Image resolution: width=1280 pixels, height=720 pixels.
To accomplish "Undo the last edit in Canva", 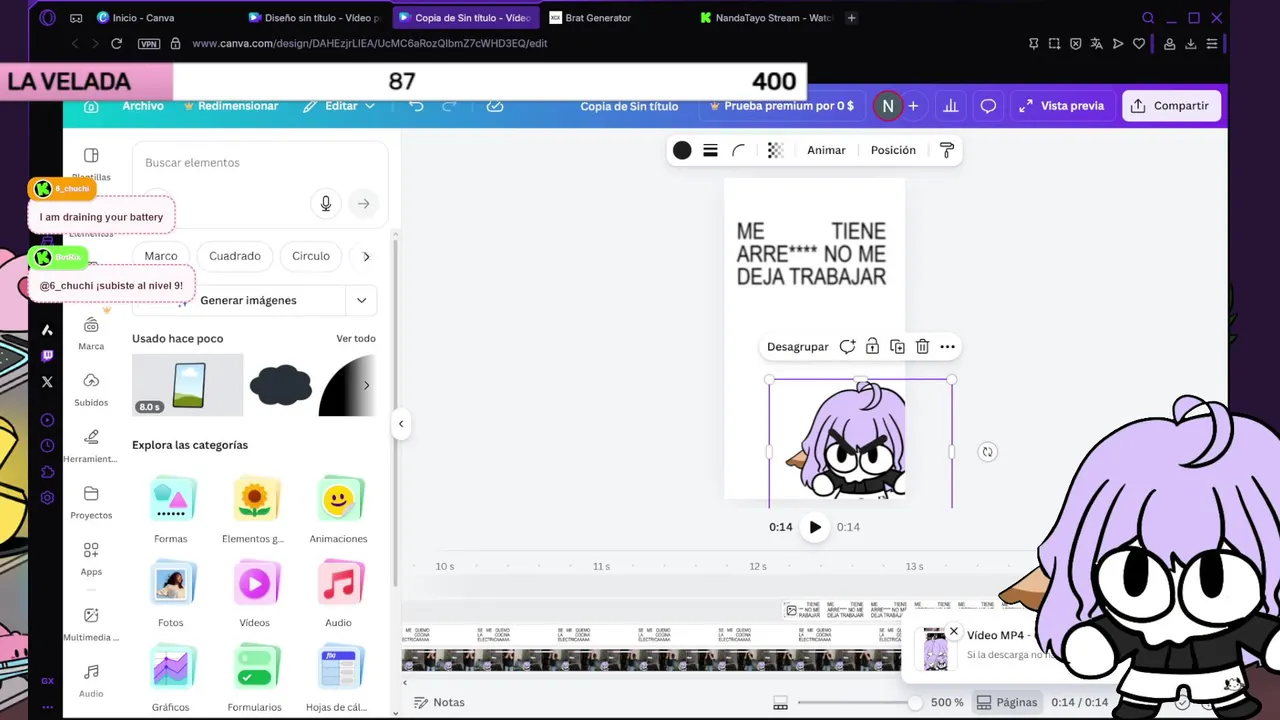I will tap(417, 106).
